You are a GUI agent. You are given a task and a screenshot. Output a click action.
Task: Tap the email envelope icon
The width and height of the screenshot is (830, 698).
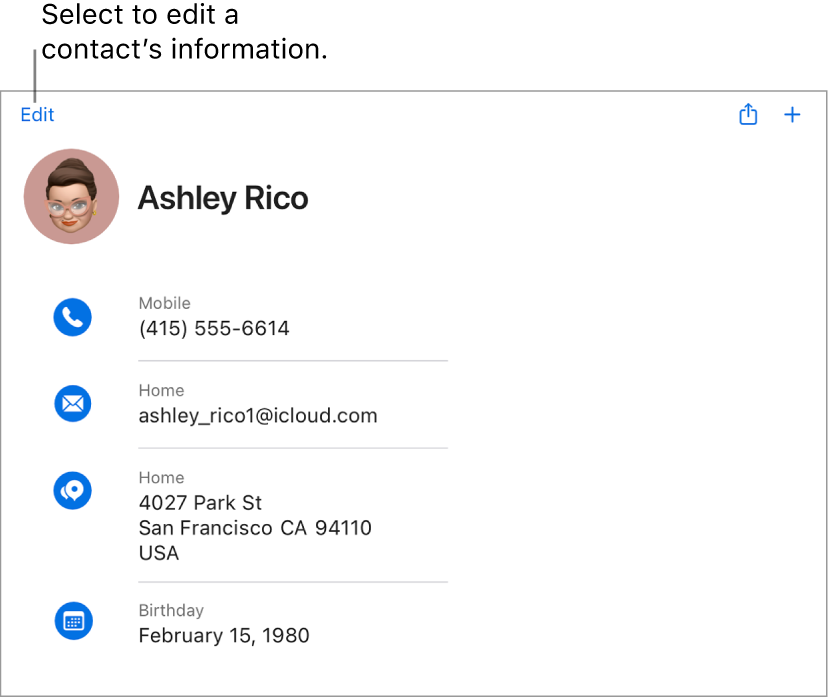tap(72, 404)
